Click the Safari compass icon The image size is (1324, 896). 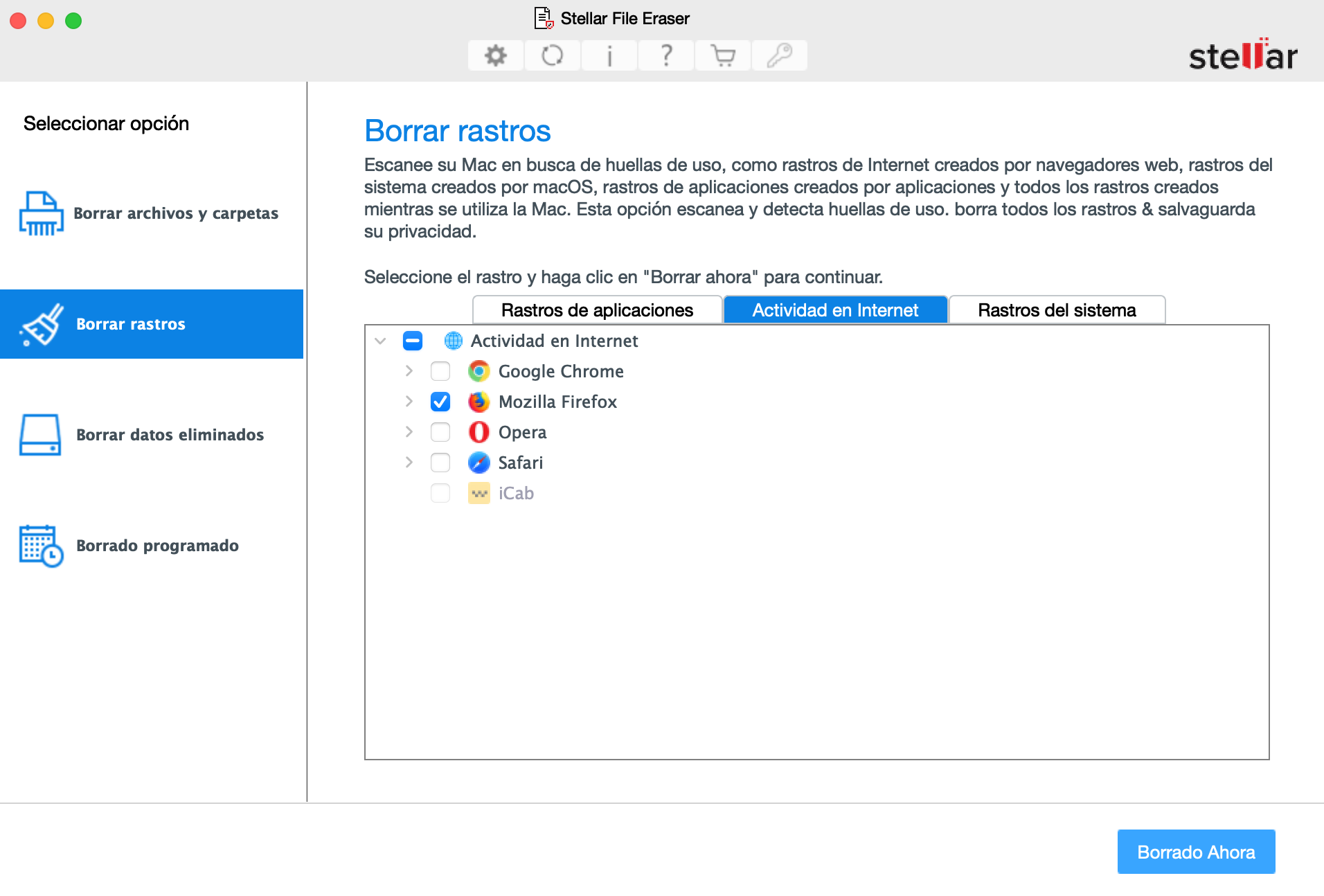478,463
